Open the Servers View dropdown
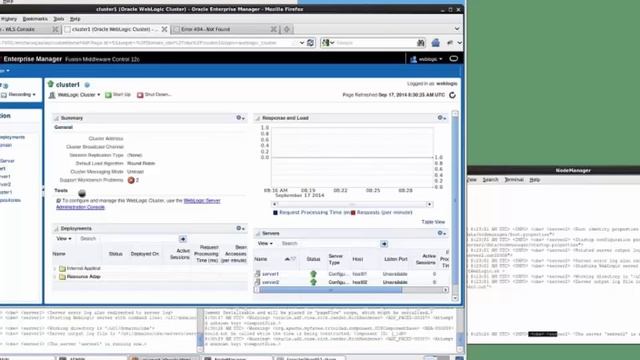Screen dimensions: 640x360 coord(265,244)
